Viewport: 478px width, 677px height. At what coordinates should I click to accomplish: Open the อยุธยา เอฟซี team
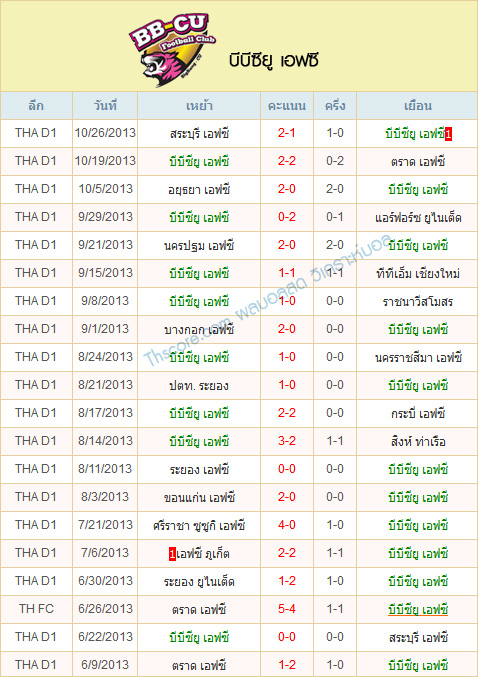199,190
